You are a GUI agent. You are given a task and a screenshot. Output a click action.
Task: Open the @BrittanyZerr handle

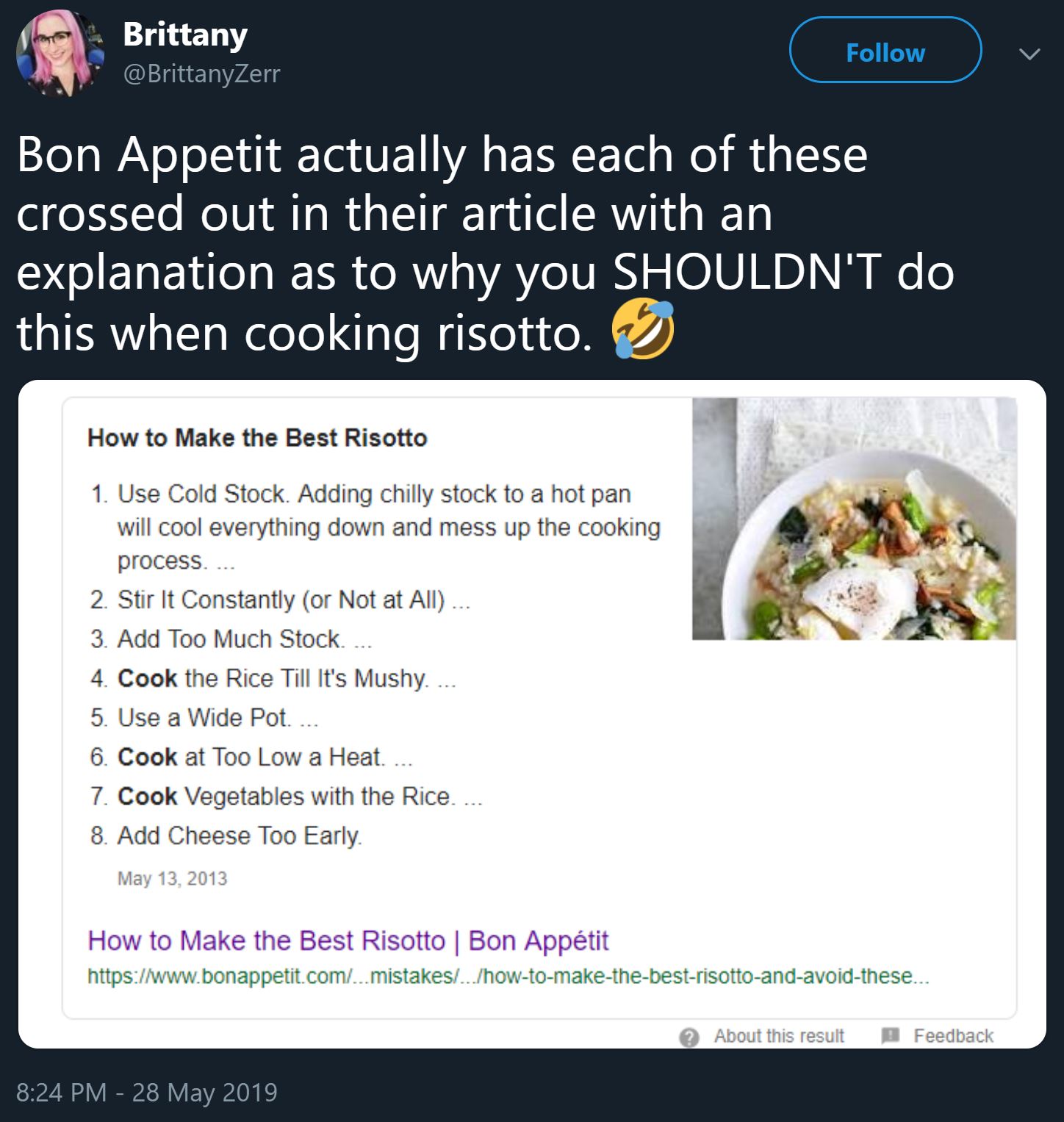click(202, 74)
